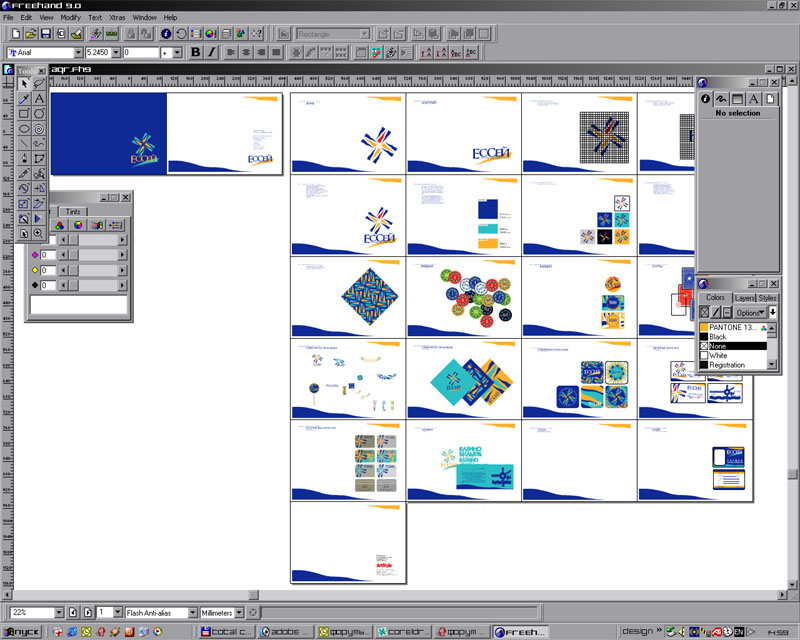The width and height of the screenshot is (800, 640).
Task: Select the Skew tool
Action: [39, 204]
